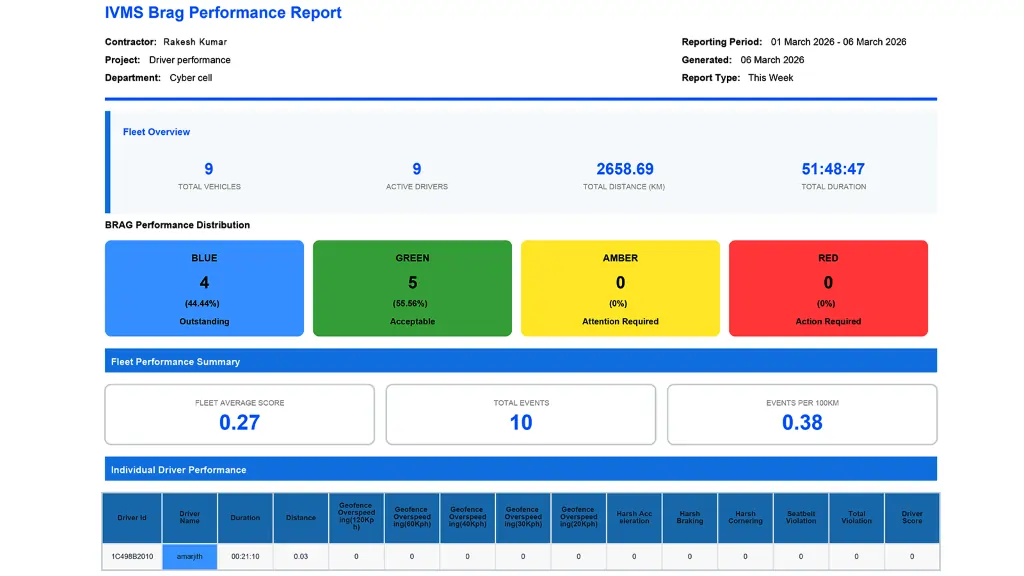Image resolution: width=1024 pixels, height=576 pixels.
Task: Click total distance value 2658.69
Action: click(x=624, y=169)
